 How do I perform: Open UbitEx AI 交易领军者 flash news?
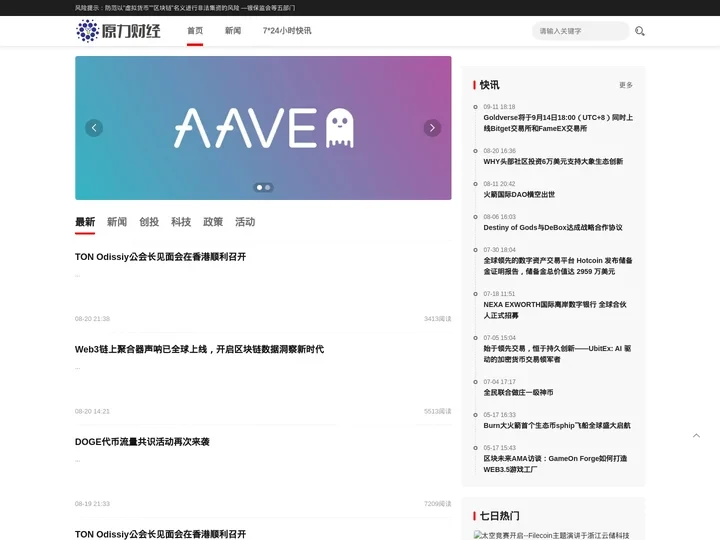coord(557,354)
